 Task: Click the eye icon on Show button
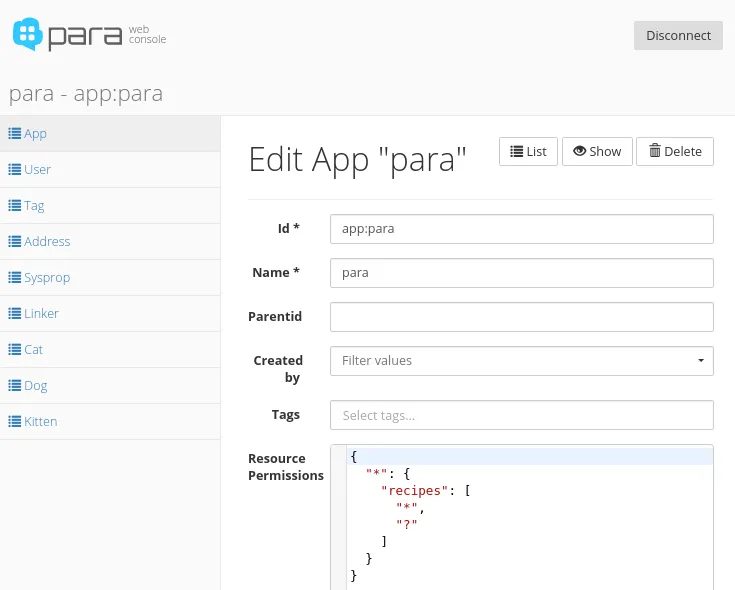579,152
